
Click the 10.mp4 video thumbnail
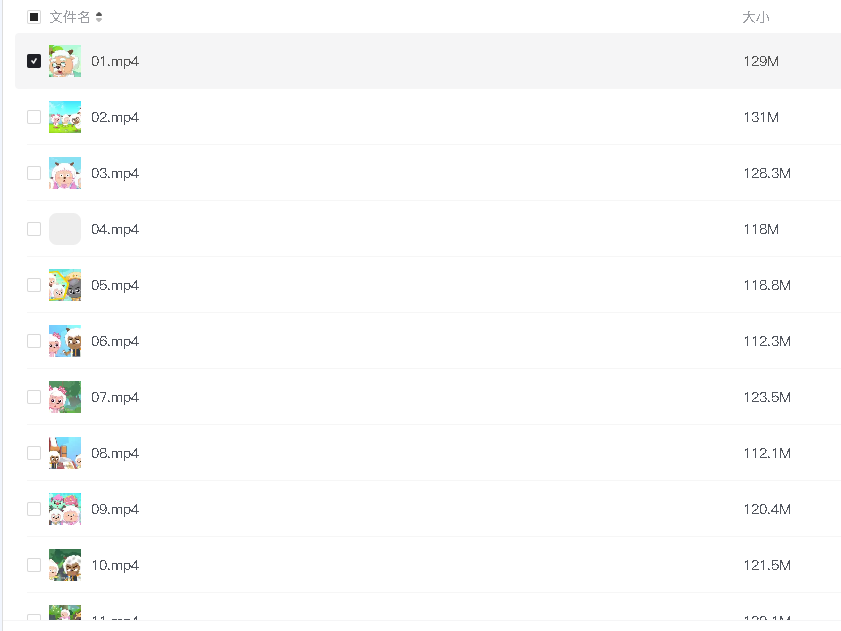coord(65,565)
